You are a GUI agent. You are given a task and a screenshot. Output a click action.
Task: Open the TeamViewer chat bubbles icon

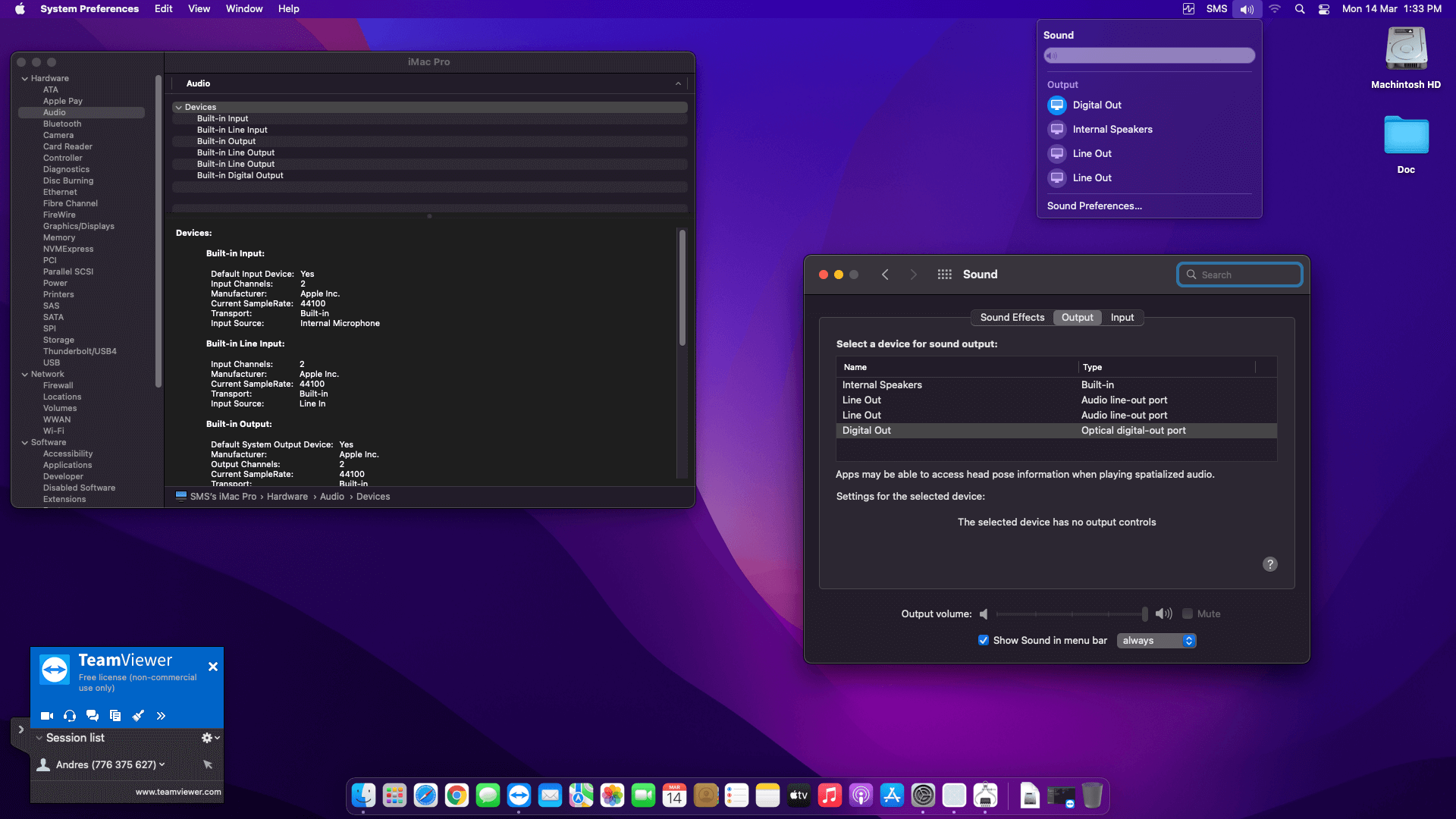pos(93,715)
